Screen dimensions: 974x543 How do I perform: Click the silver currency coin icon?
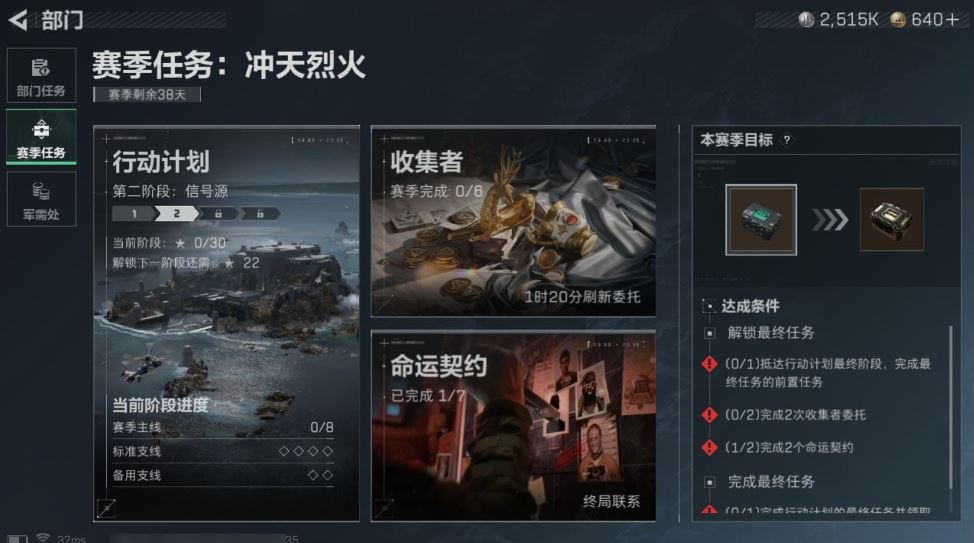(x=806, y=20)
